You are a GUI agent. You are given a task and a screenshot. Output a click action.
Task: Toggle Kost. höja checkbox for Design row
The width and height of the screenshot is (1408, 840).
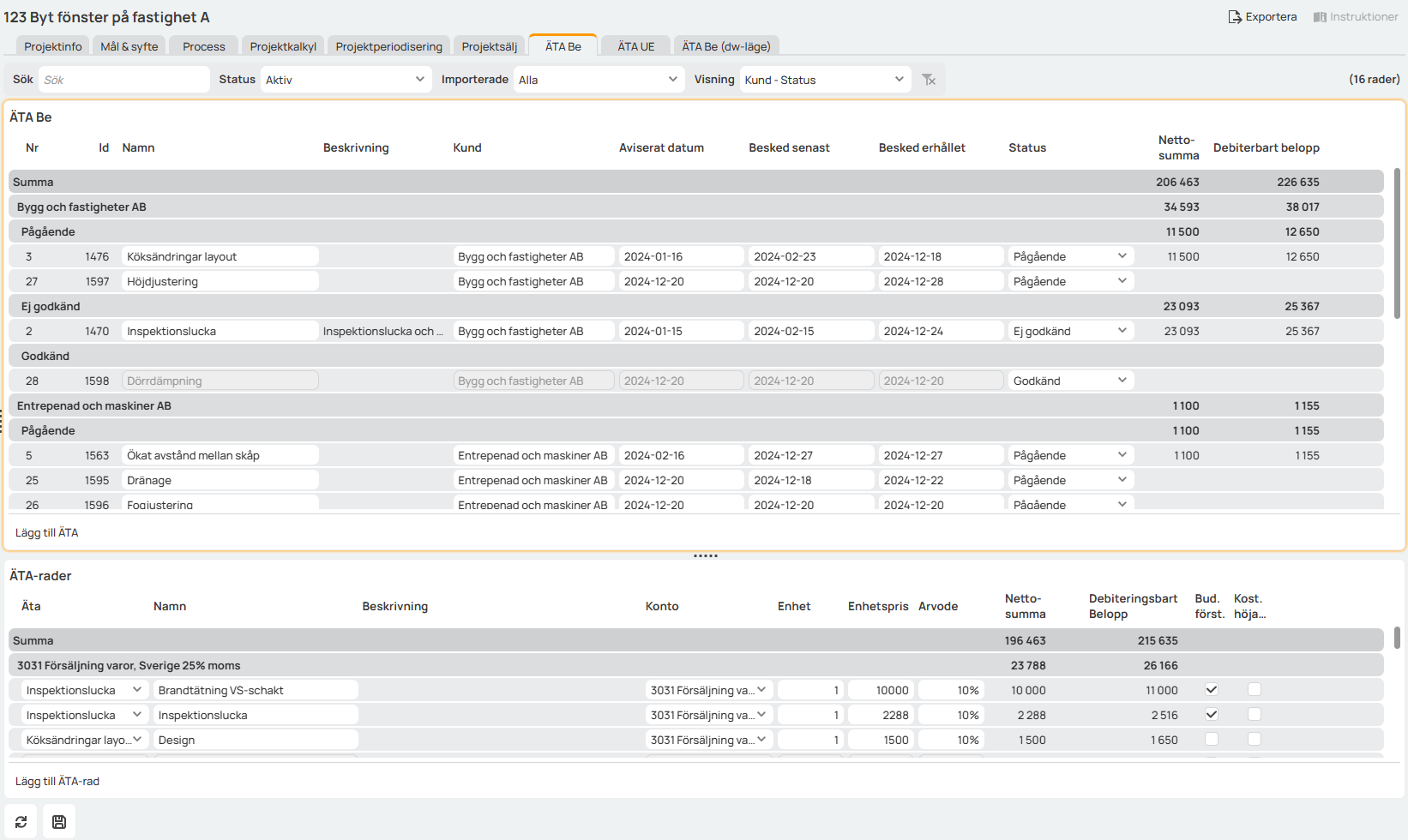click(1255, 739)
